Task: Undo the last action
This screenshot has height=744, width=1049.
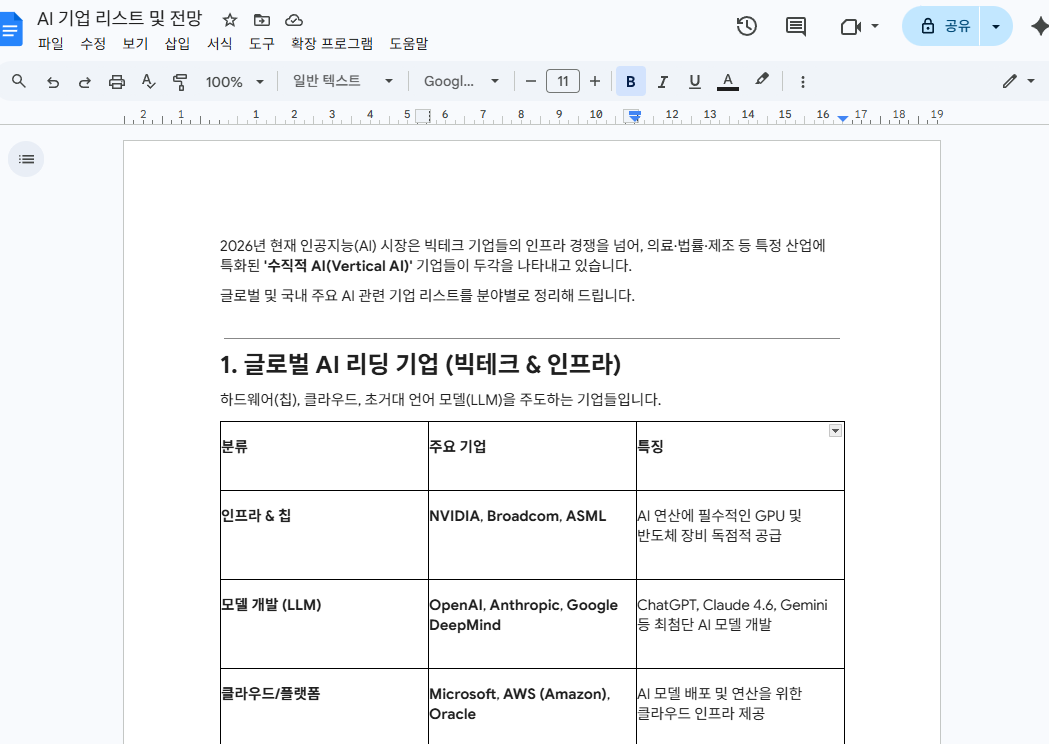Action: point(53,82)
